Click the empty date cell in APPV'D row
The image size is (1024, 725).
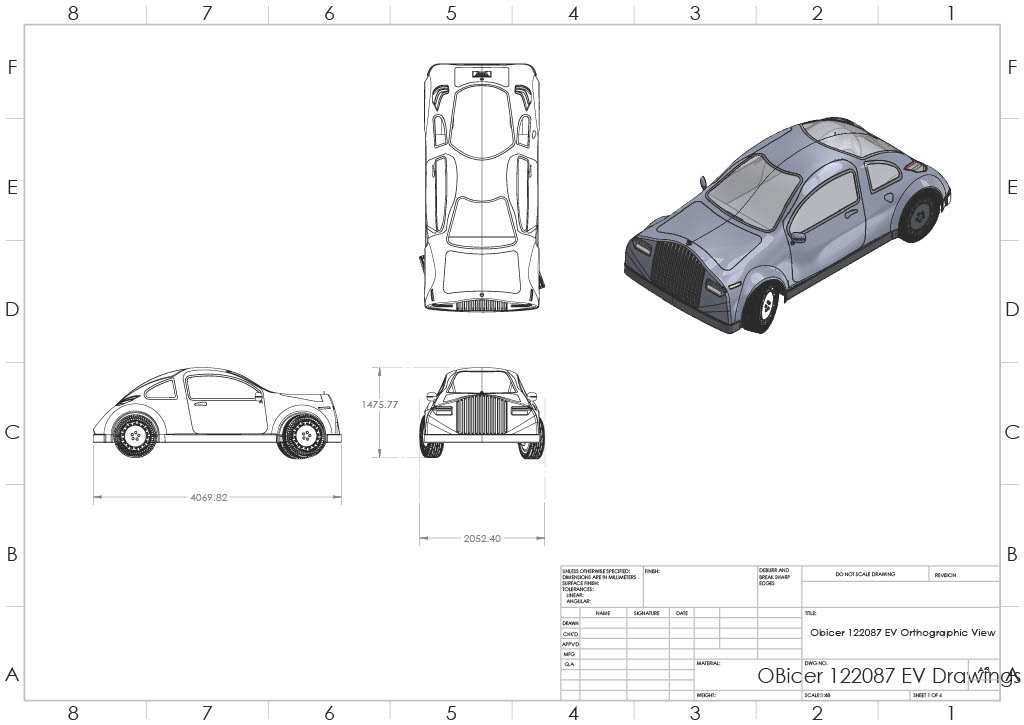(x=682, y=644)
